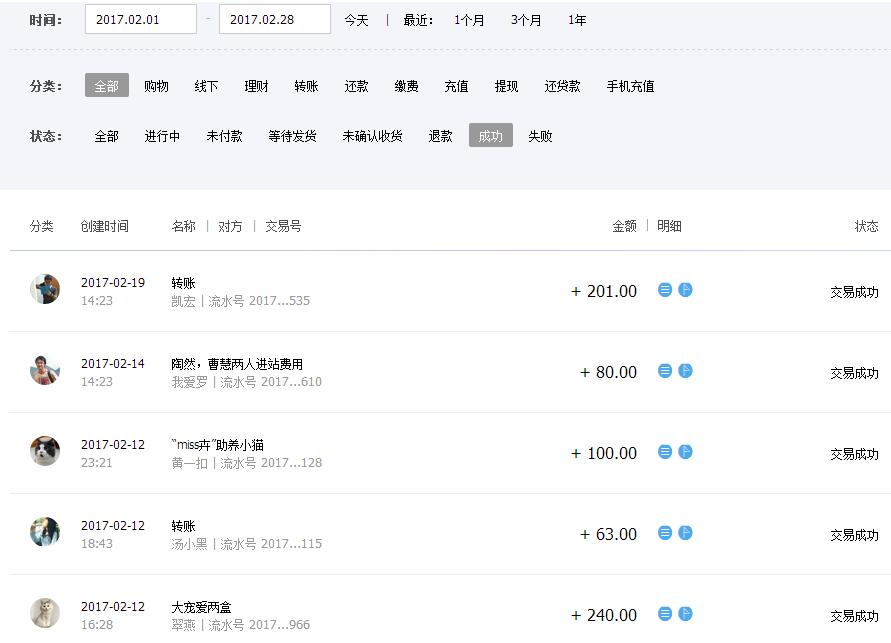
Task: Click start date field 2017.02.01
Action: (140, 19)
